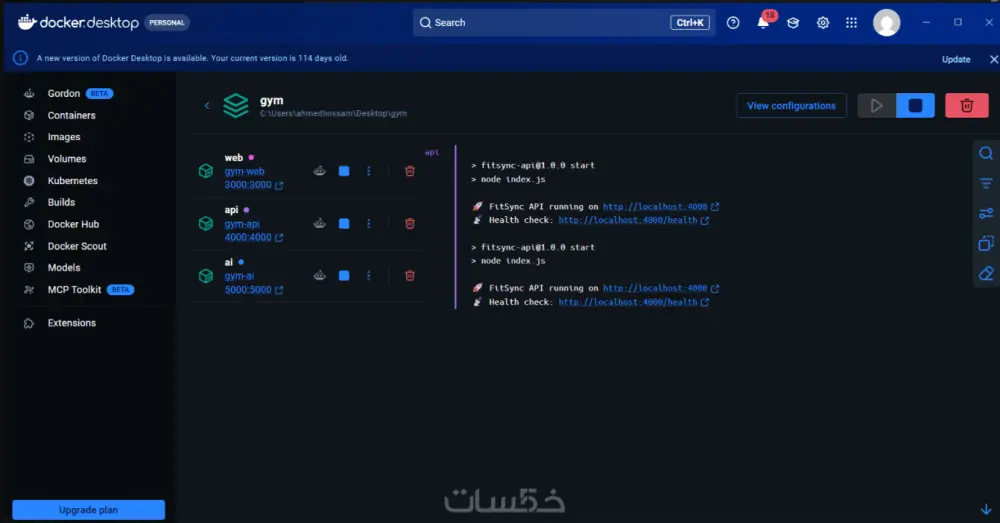Open first http://localhost:4000 log link
Image resolution: width=1000 pixels, height=523 pixels.
click(x=661, y=207)
